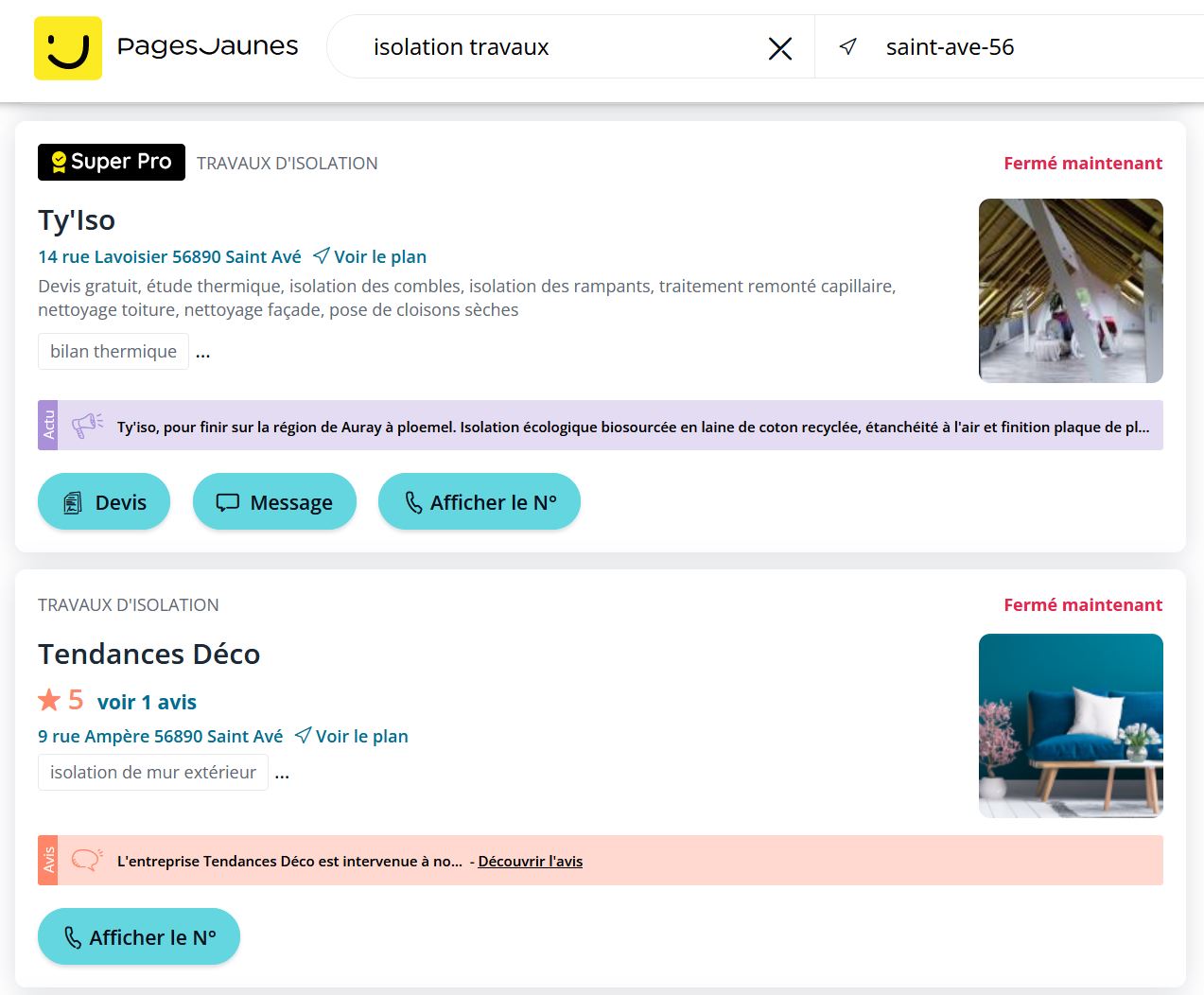
Task: Show Tendances Déco phone number with 'Afficher le N°'
Action: click(x=139, y=936)
